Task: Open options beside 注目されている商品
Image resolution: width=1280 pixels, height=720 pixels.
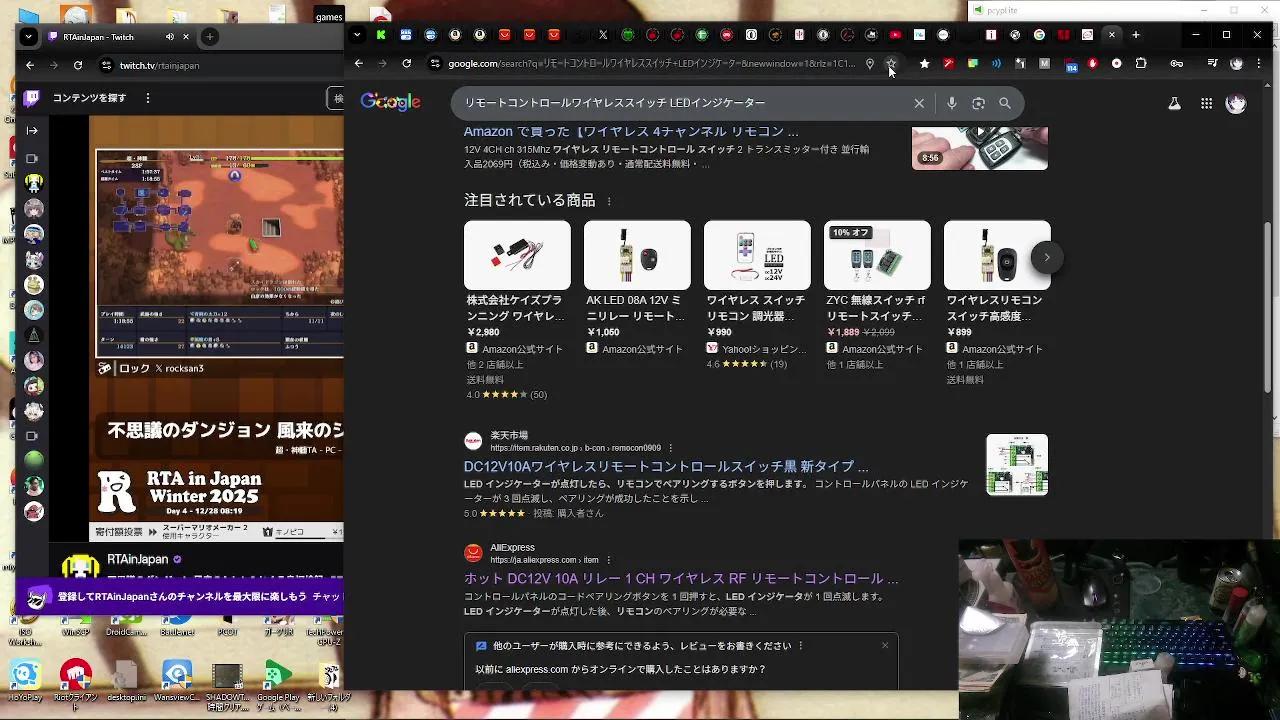Action: click(x=608, y=201)
